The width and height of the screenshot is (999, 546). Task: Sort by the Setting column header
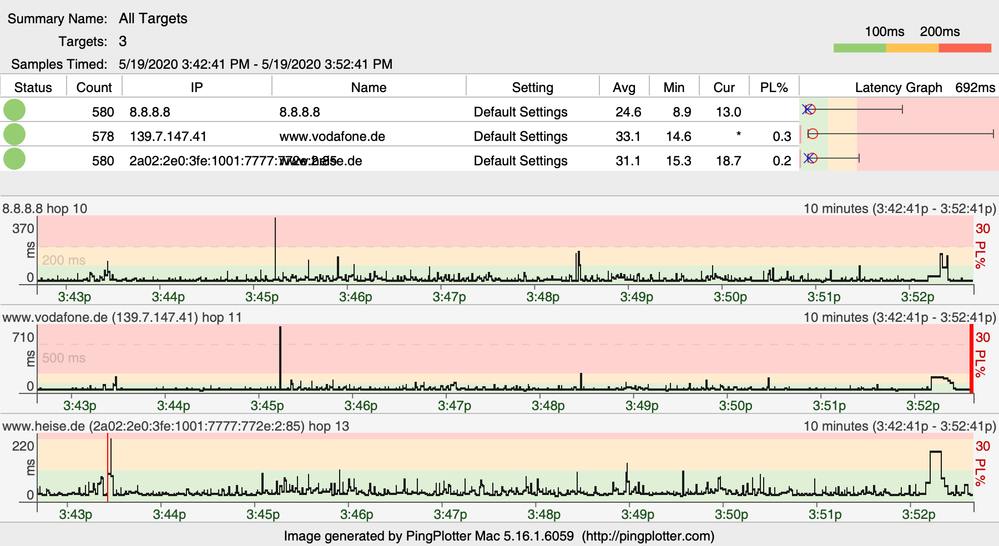533,87
